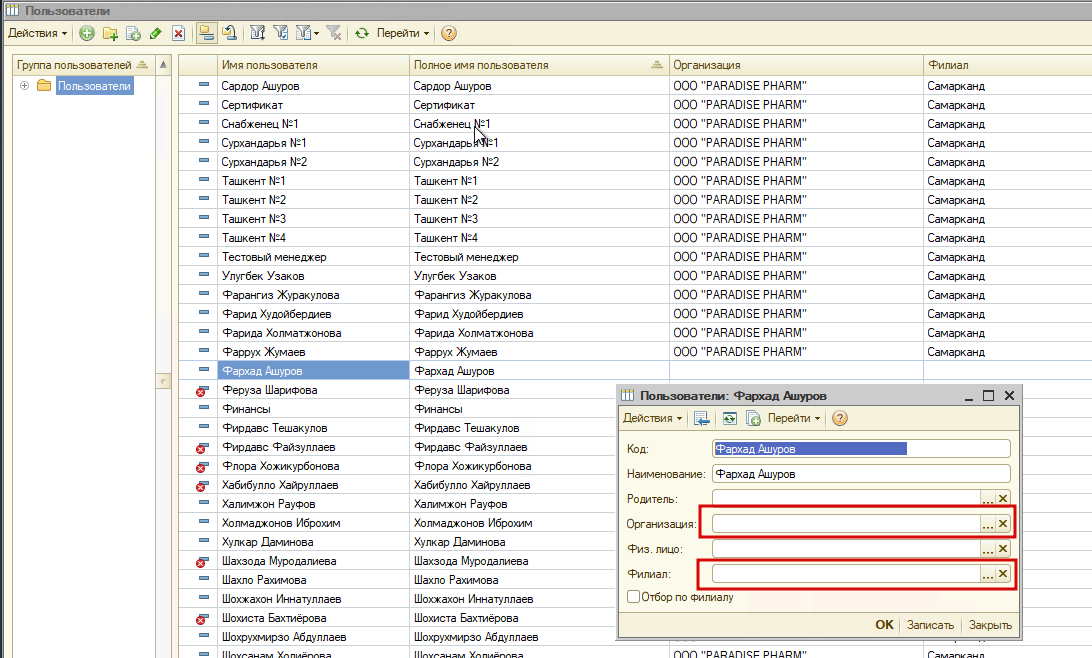1092x658 pixels.
Task: Click the Записать button
Action: (x=930, y=625)
